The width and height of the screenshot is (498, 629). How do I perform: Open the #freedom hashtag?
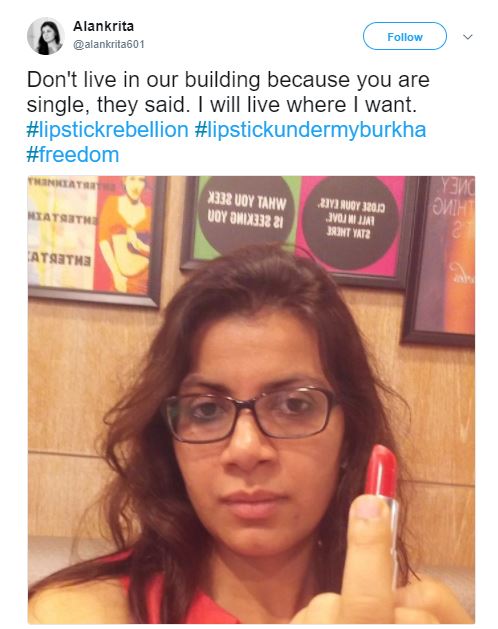[73, 155]
